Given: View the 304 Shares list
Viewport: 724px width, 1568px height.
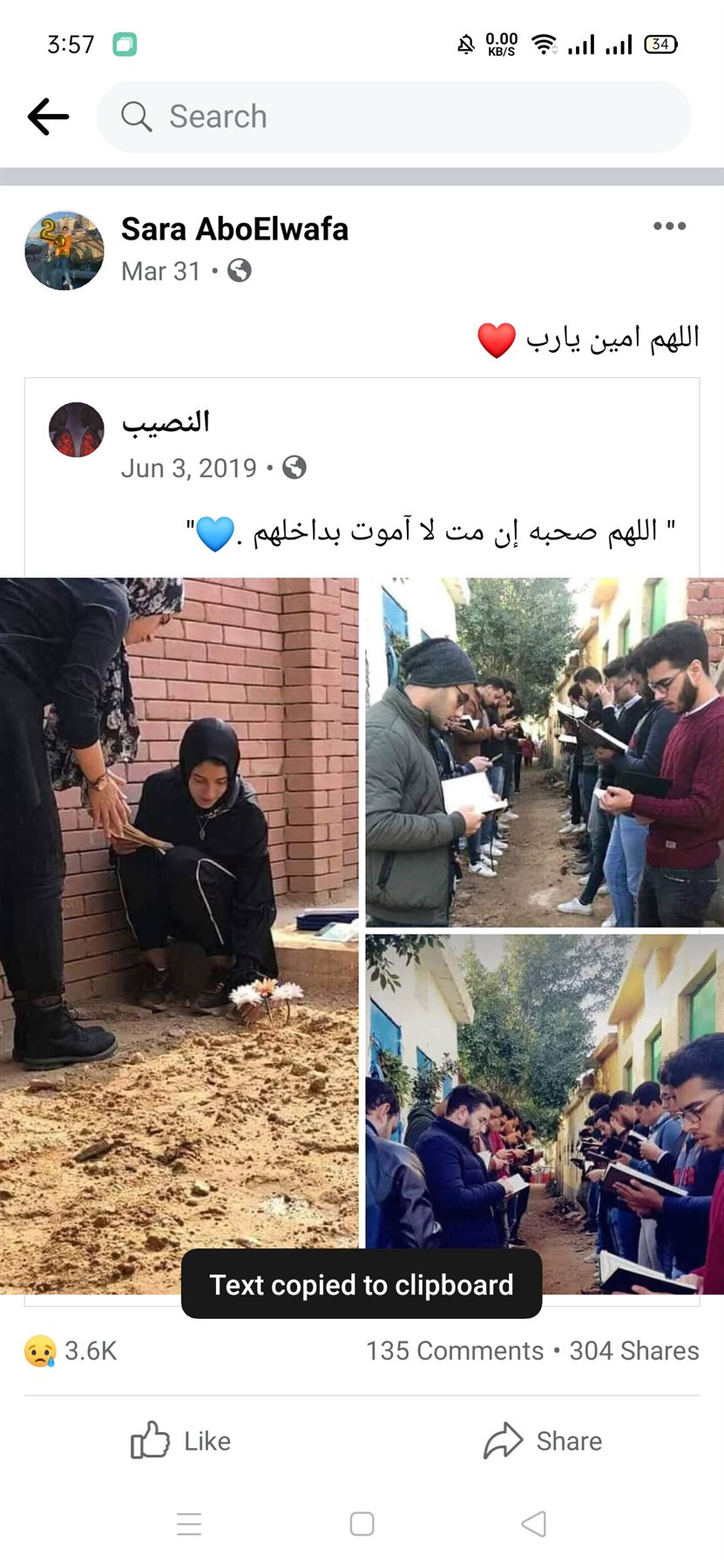Looking at the screenshot, I should coord(634,1351).
